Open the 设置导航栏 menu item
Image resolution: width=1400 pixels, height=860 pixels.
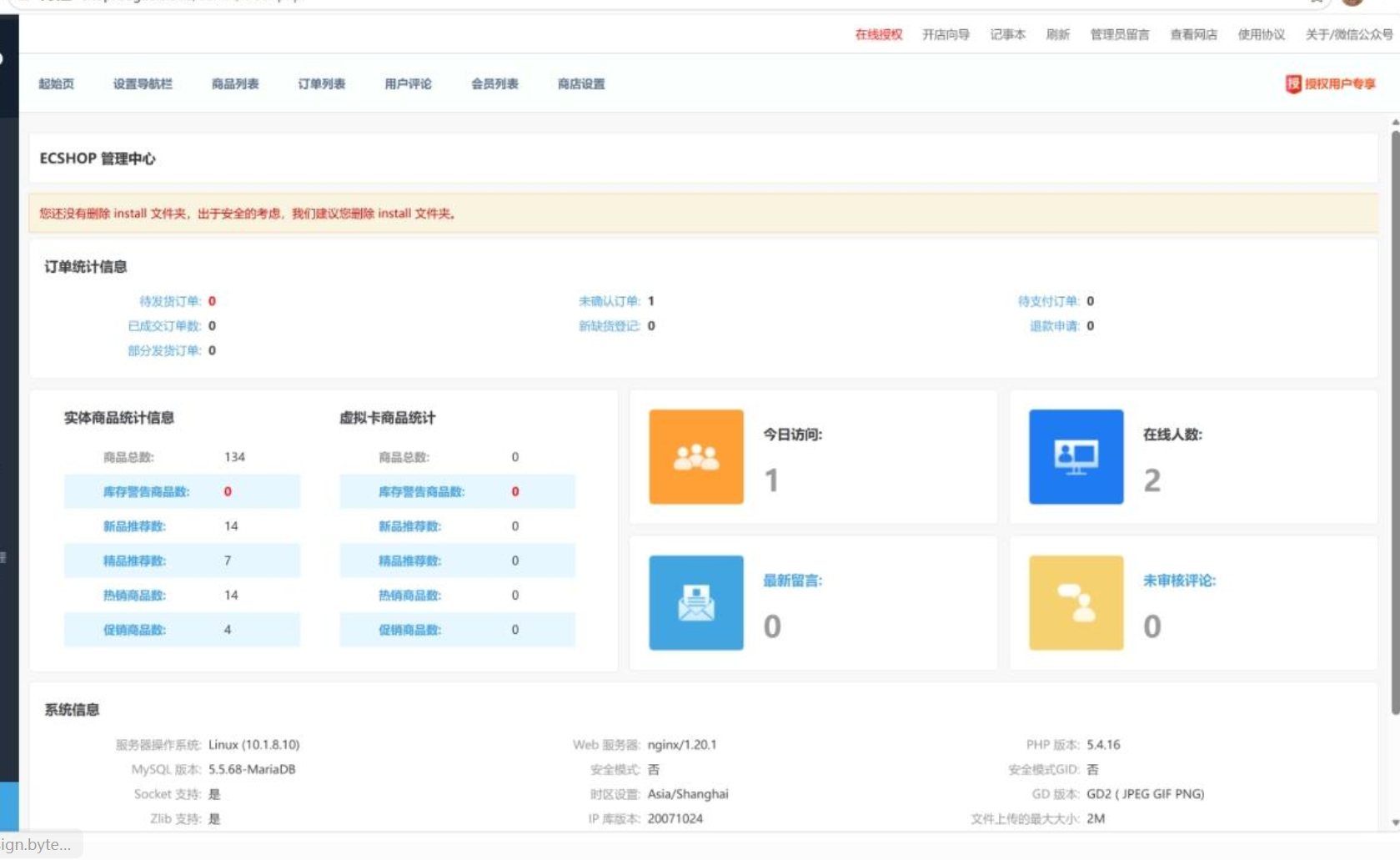coord(143,83)
